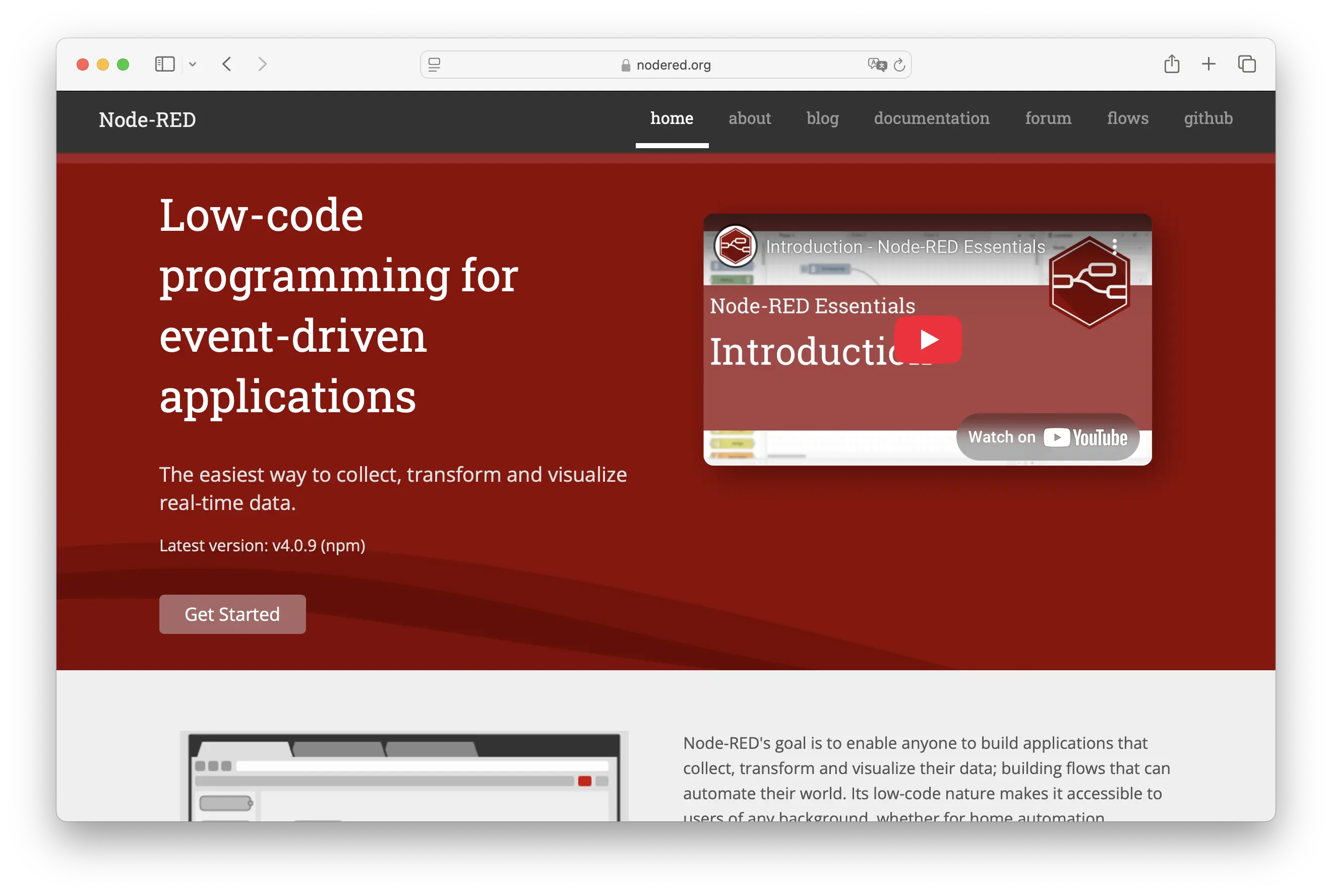
Task: Click the yellow minimize traffic light
Action: 102,64
